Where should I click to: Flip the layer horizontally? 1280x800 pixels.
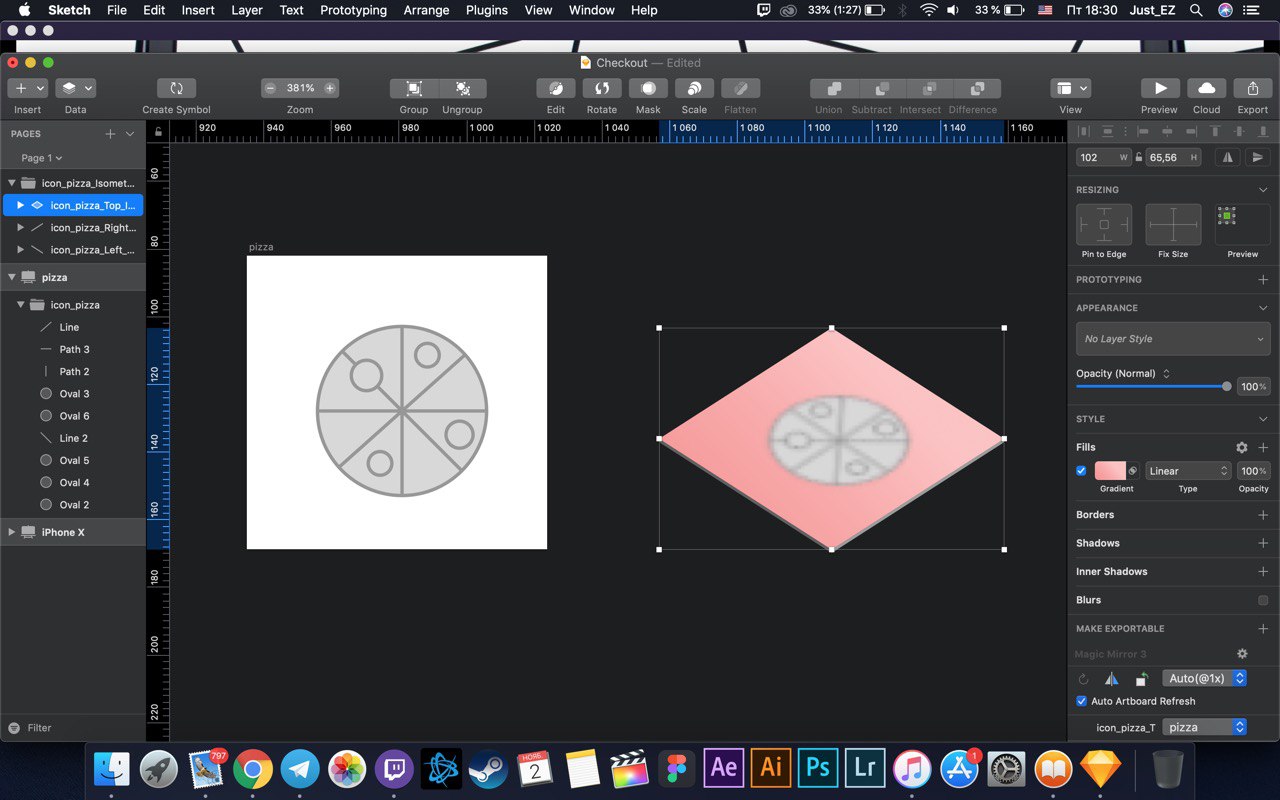1228,157
